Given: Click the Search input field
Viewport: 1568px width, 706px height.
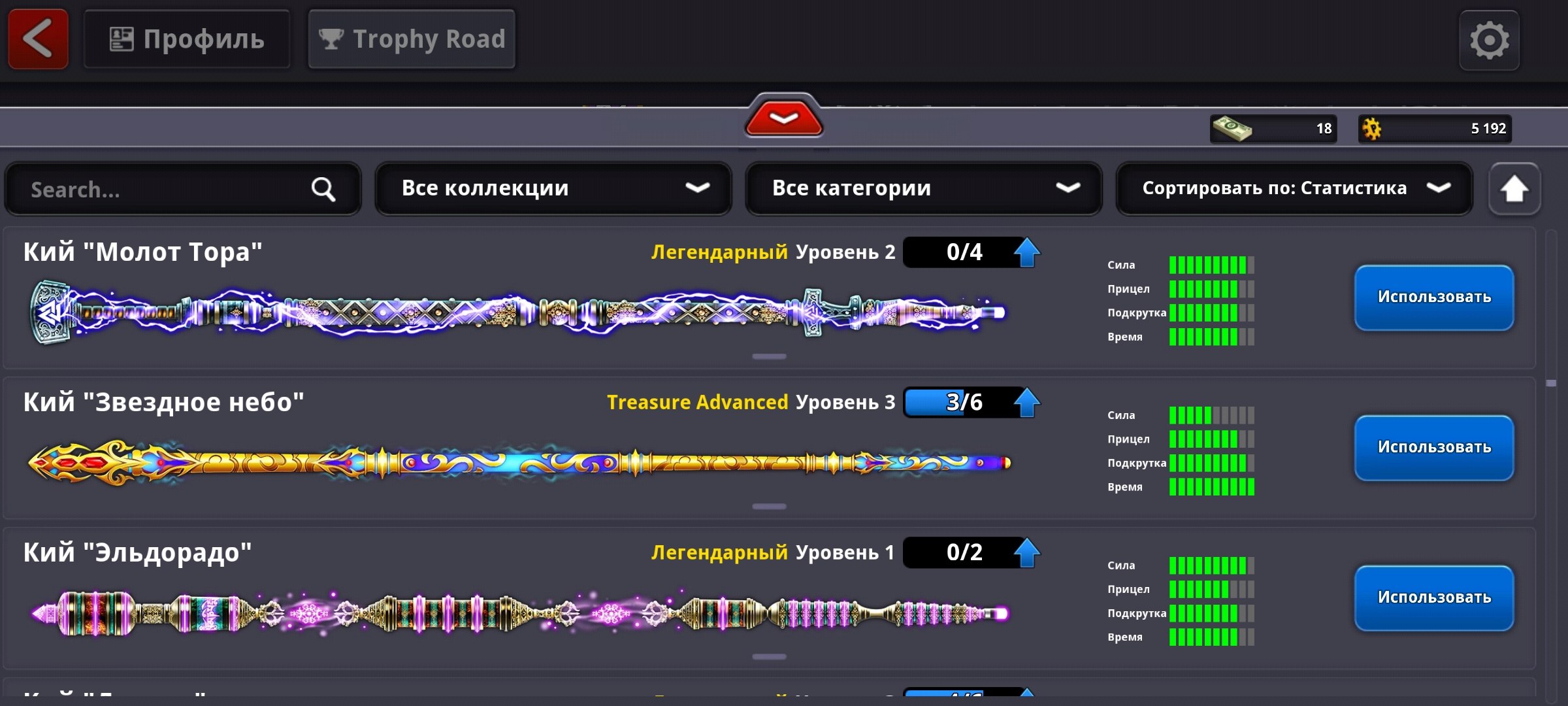Looking at the screenshot, I should pyautogui.click(x=163, y=190).
